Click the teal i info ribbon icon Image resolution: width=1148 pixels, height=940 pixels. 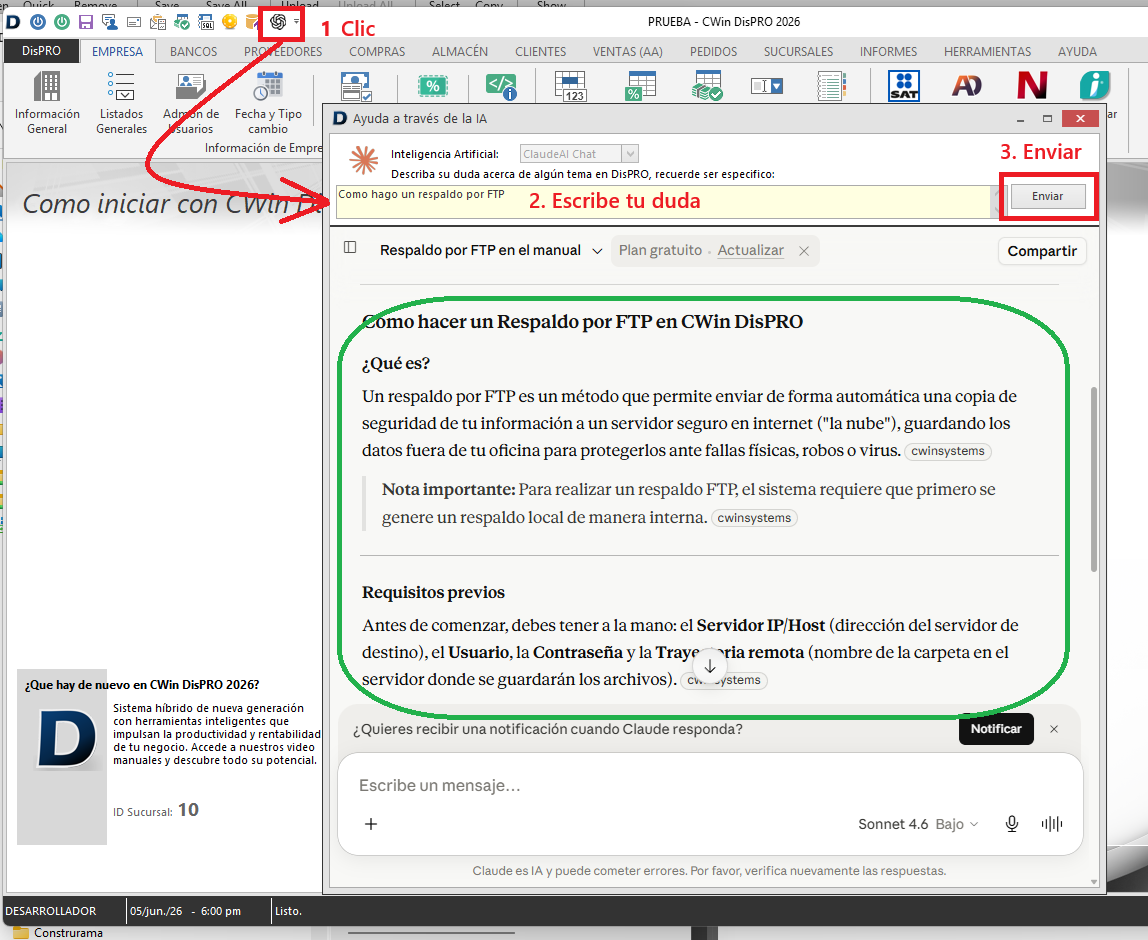(x=1095, y=86)
